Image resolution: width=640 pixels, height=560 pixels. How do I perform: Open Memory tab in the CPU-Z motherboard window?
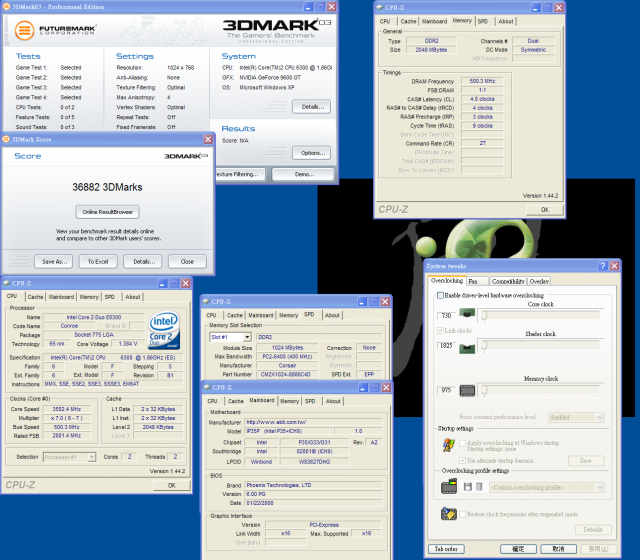click(289, 401)
